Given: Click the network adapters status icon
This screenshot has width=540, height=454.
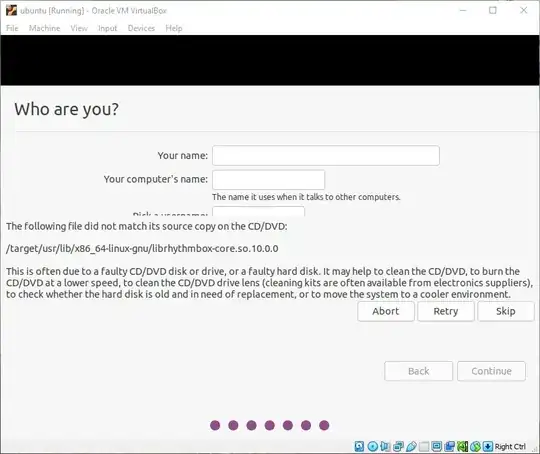Looking at the screenshot, I should (398, 446).
